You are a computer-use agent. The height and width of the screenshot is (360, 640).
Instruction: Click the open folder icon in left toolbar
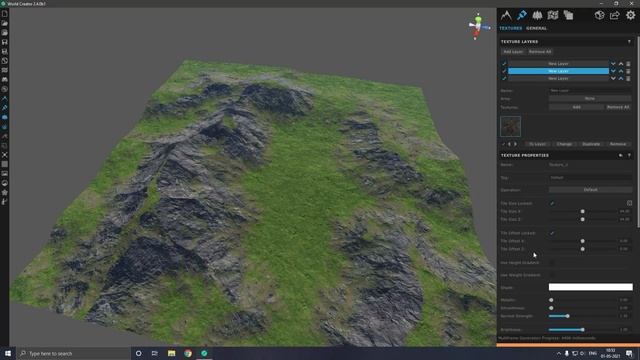(x=4, y=23)
